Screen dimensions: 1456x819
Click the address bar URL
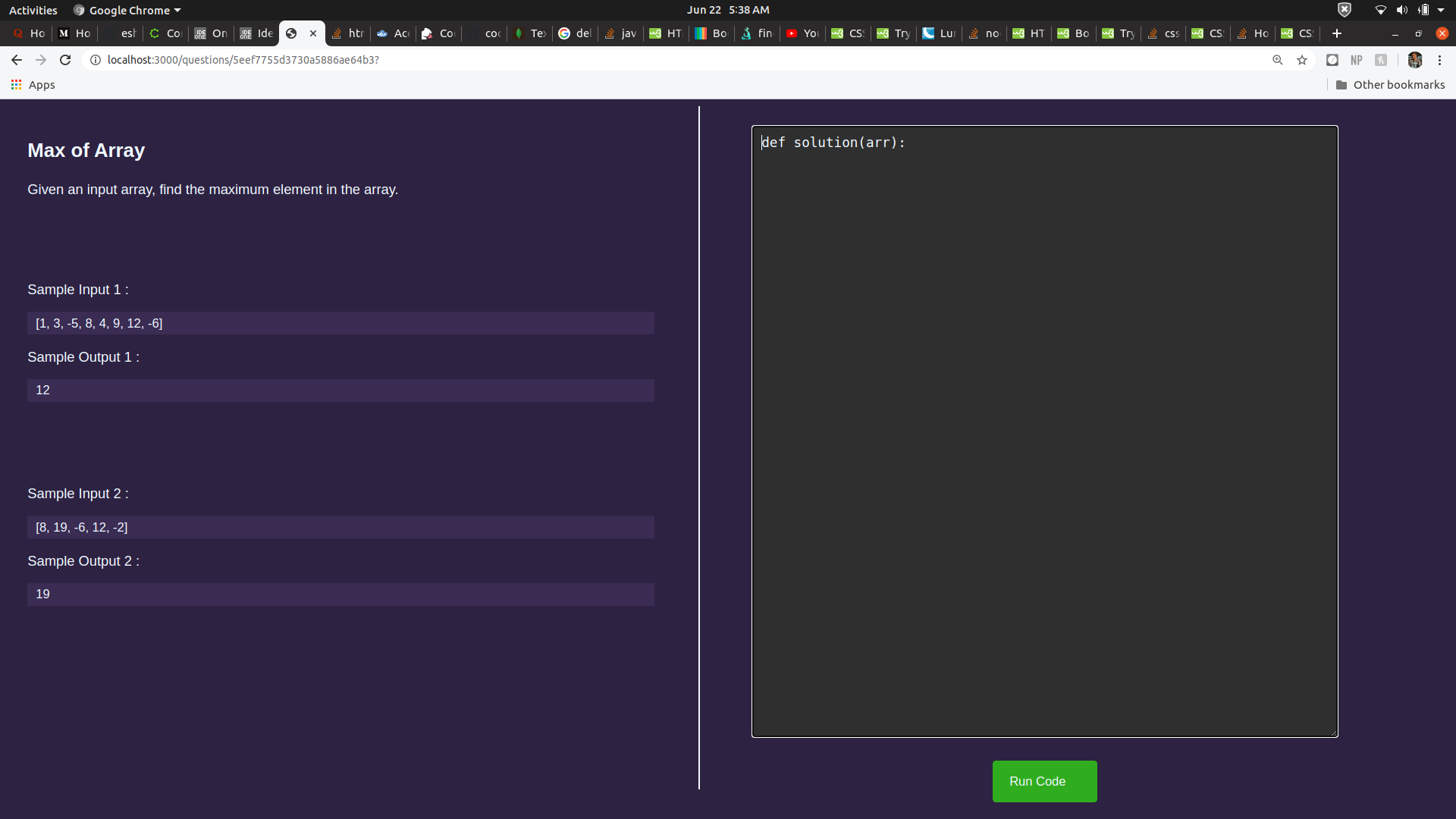(x=243, y=60)
